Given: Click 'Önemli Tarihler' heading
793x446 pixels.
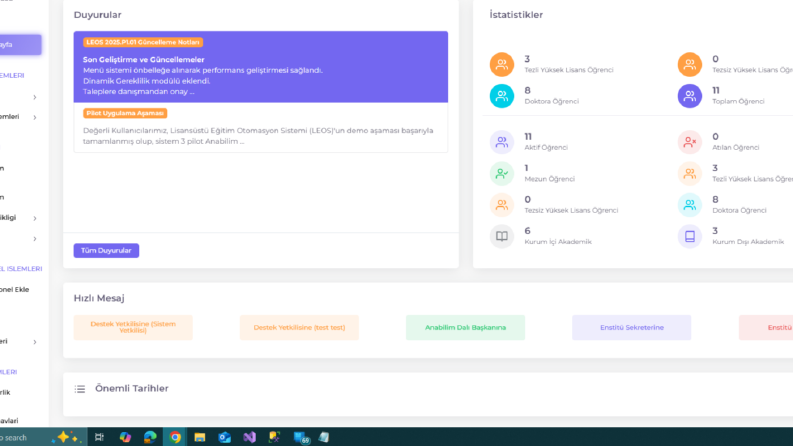Looking at the screenshot, I should (132, 388).
